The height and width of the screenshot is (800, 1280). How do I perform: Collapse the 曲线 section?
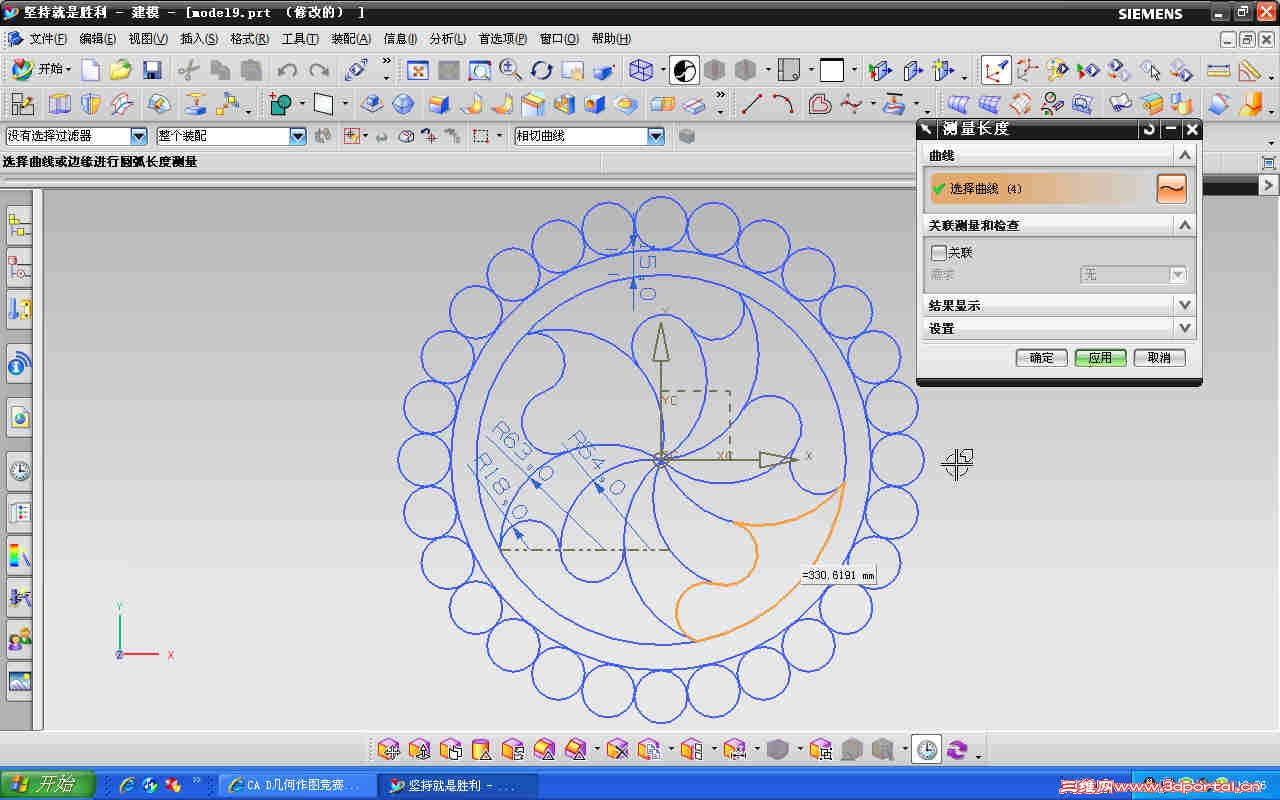[x=1184, y=155]
